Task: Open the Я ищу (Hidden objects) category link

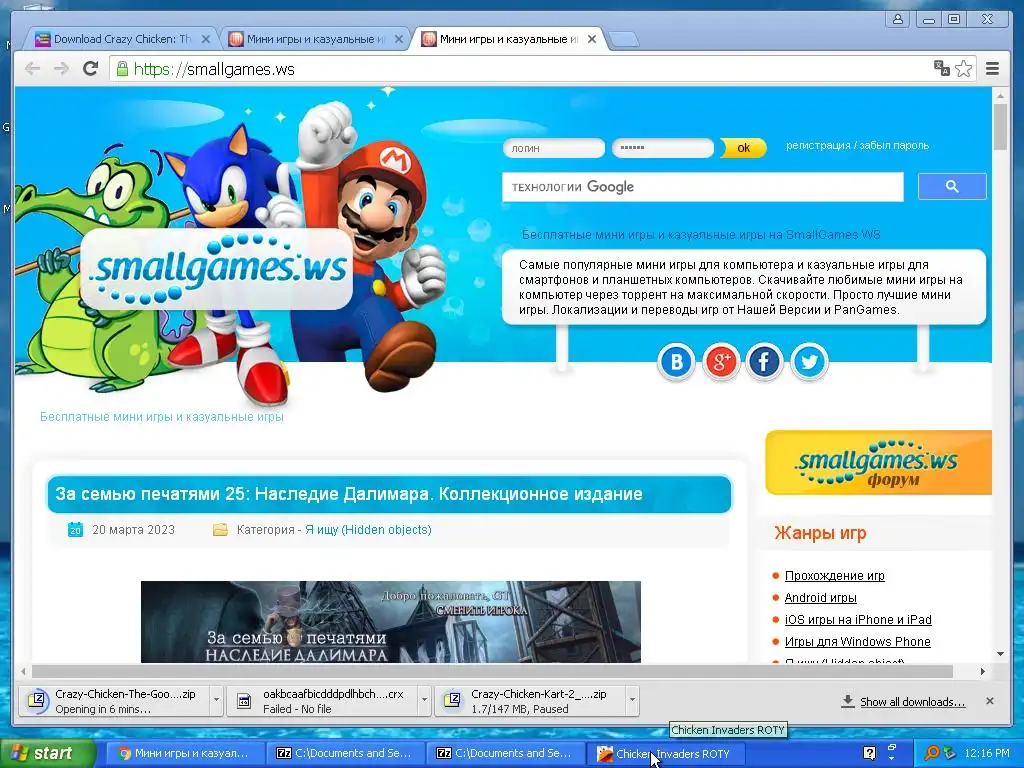Action: [368, 530]
